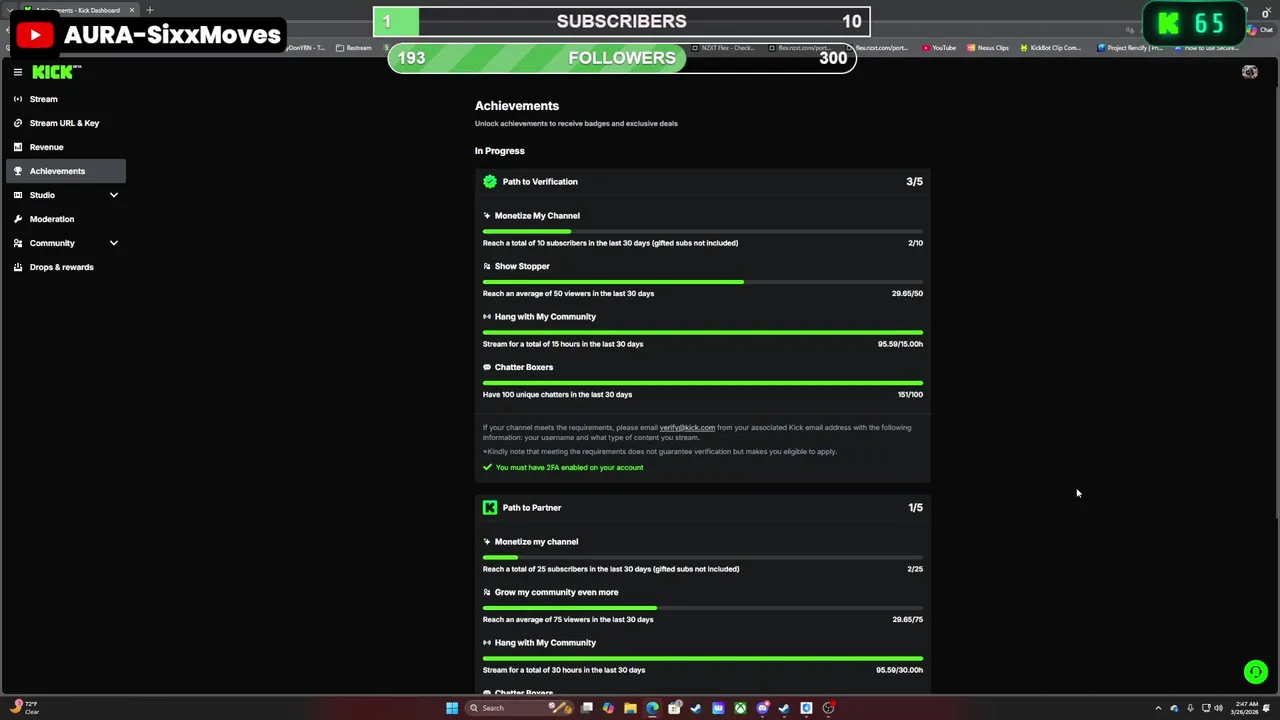Close the Kick Dashboard browser tab
This screenshot has height=720, width=1280.
(131, 10)
